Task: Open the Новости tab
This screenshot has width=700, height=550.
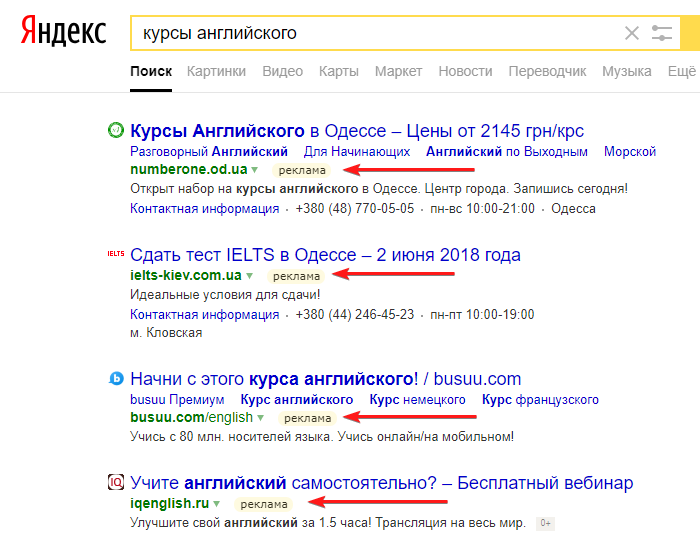Action: click(465, 71)
